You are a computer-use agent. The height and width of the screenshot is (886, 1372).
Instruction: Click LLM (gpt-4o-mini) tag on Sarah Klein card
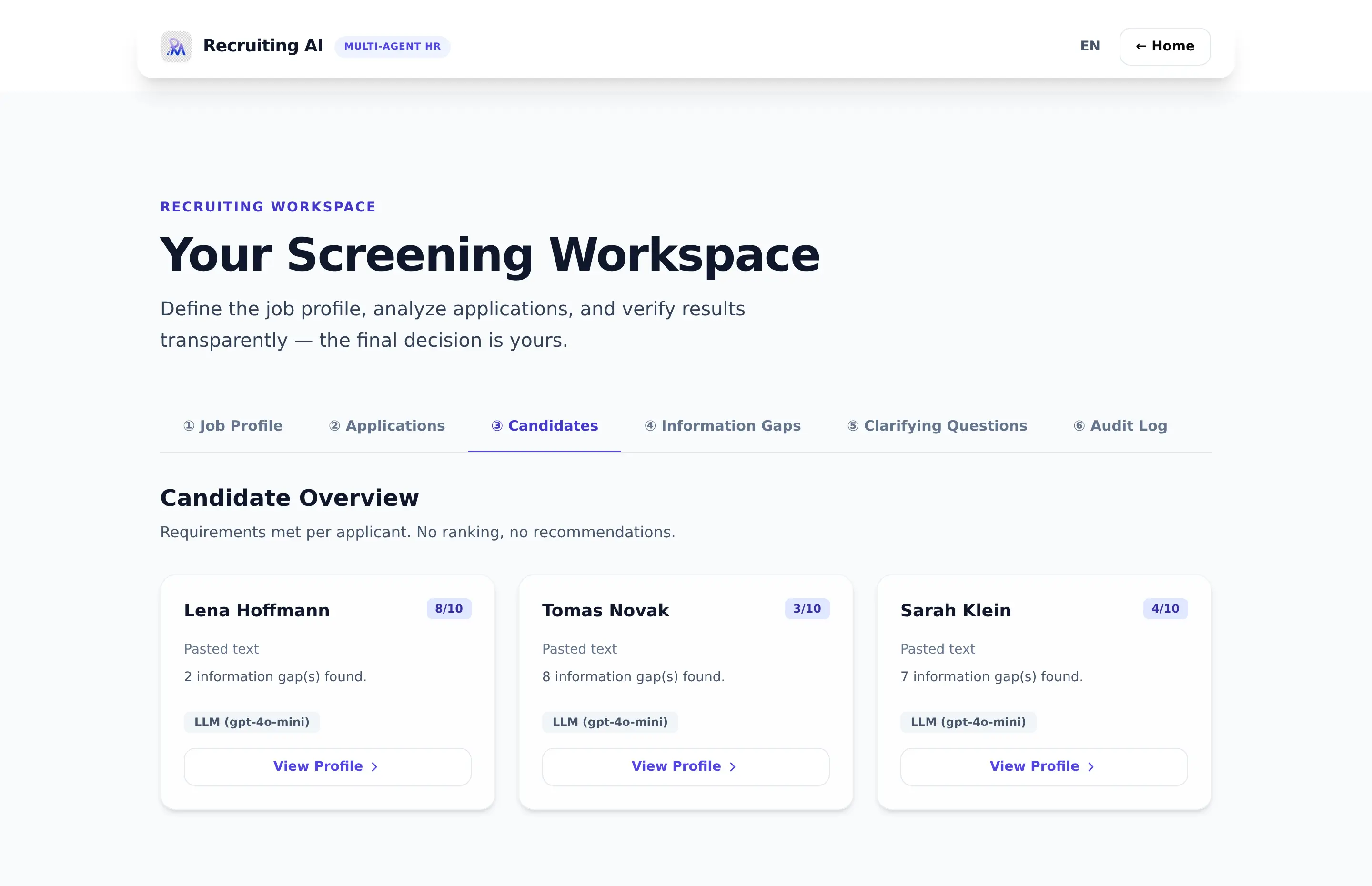(x=968, y=722)
